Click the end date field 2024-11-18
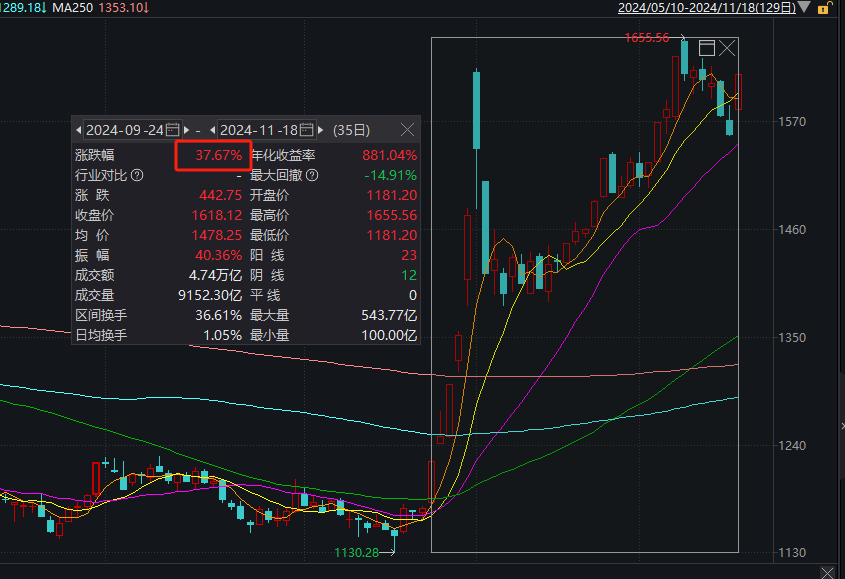 pyautogui.click(x=259, y=130)
